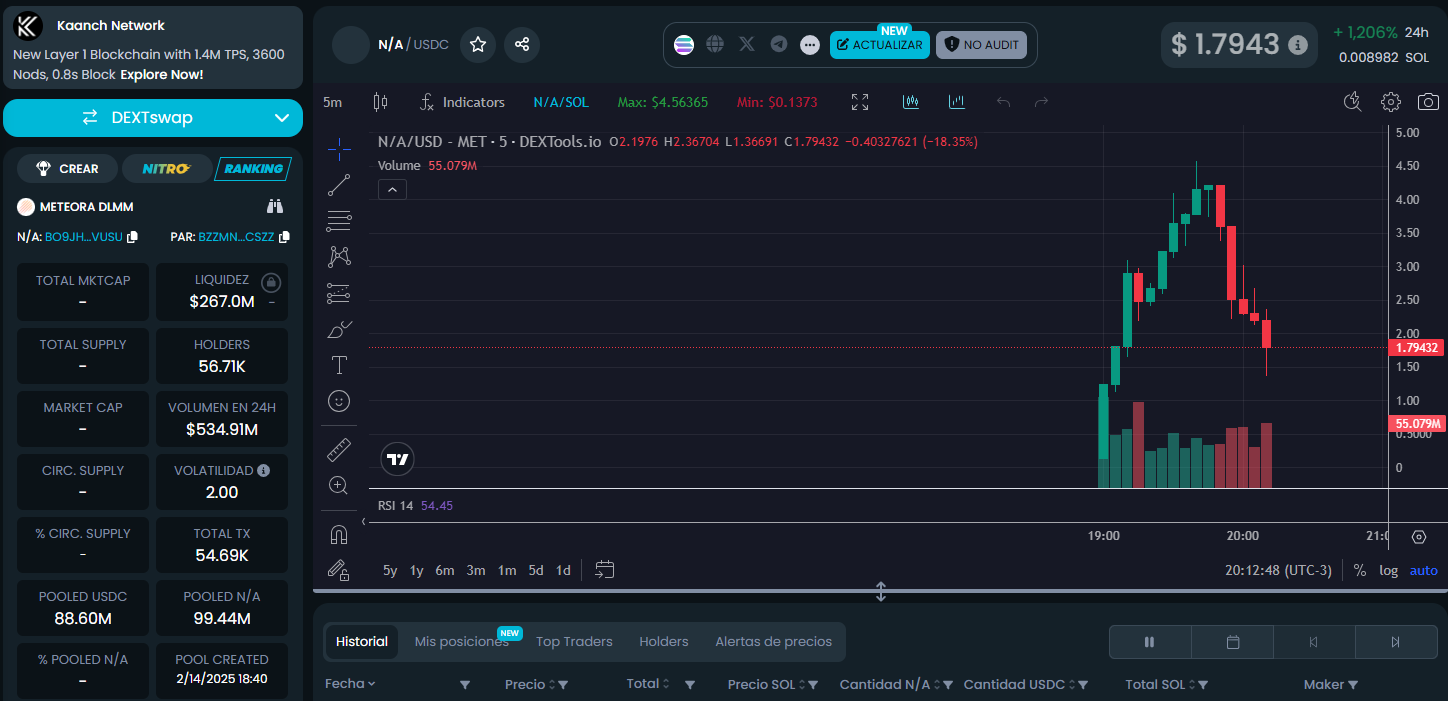1448x701 pixels.
Task: Open the Alertas de precios tab
Action: [773, 642]
